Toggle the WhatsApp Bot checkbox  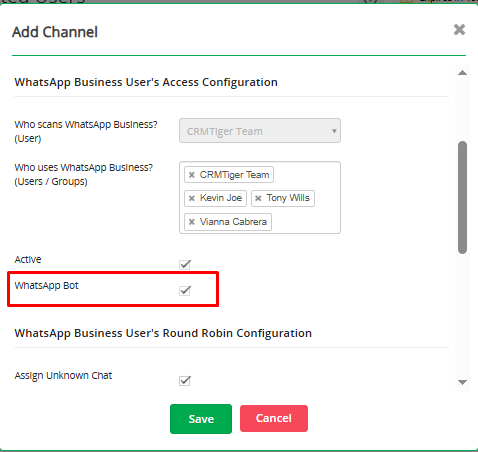tap(185, 291)
